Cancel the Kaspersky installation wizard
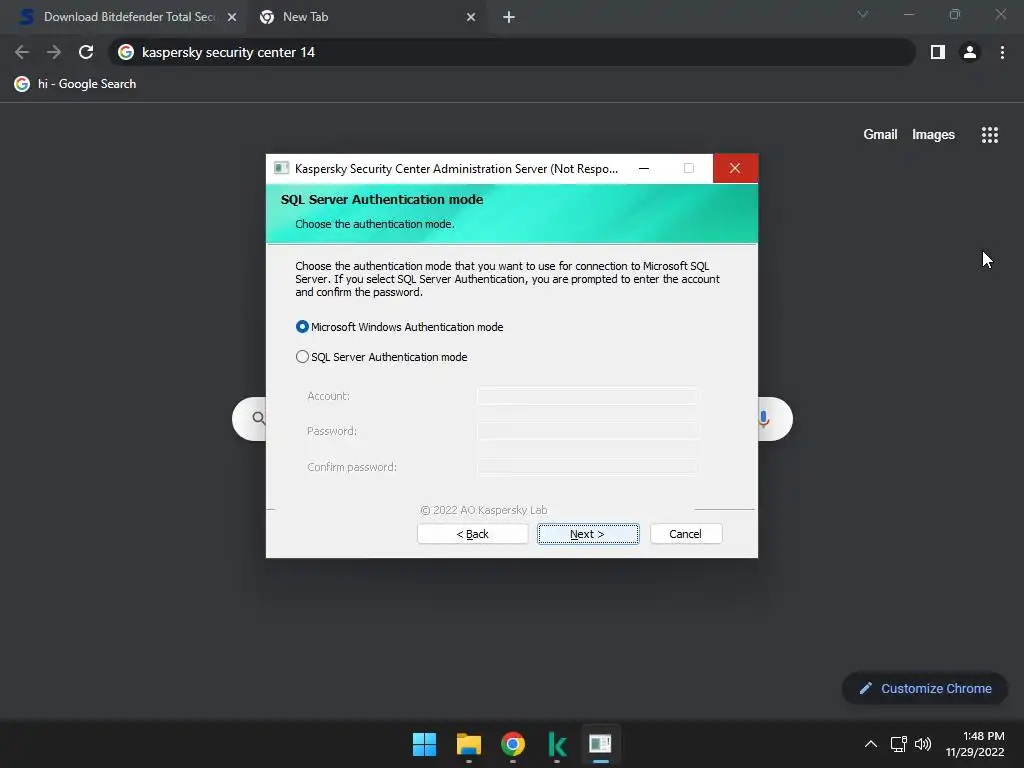 click(x=686, y=534)
